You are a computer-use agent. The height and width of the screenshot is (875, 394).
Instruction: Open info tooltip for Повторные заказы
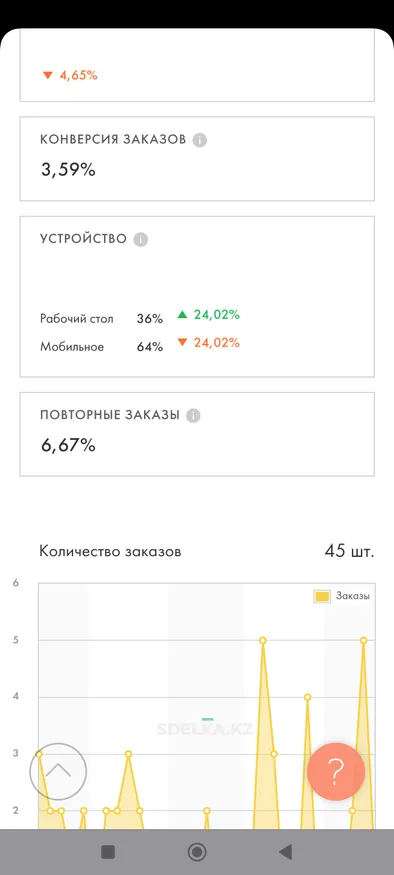point(193,416)
